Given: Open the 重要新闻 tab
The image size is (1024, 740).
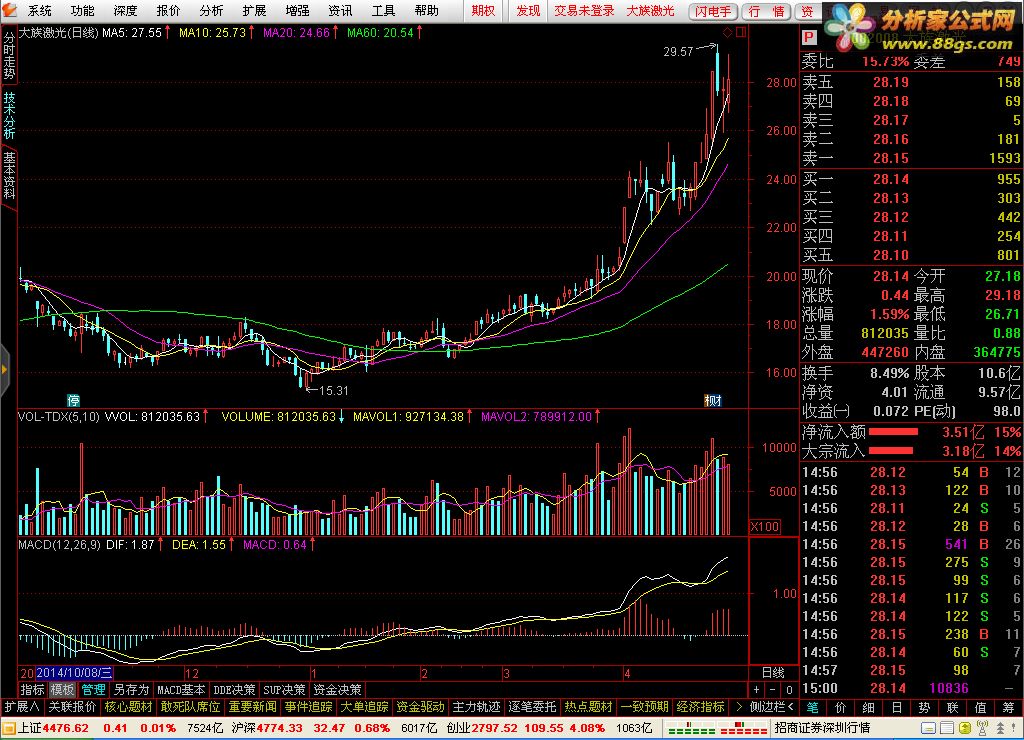Looking at the screenshot, I should point(253,707).
